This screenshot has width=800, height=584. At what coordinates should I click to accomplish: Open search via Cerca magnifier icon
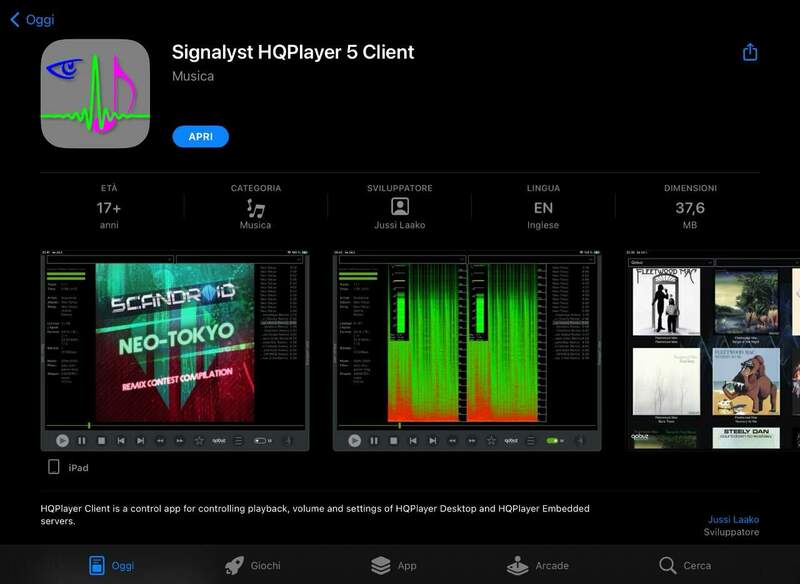click(x=668, y=565)
